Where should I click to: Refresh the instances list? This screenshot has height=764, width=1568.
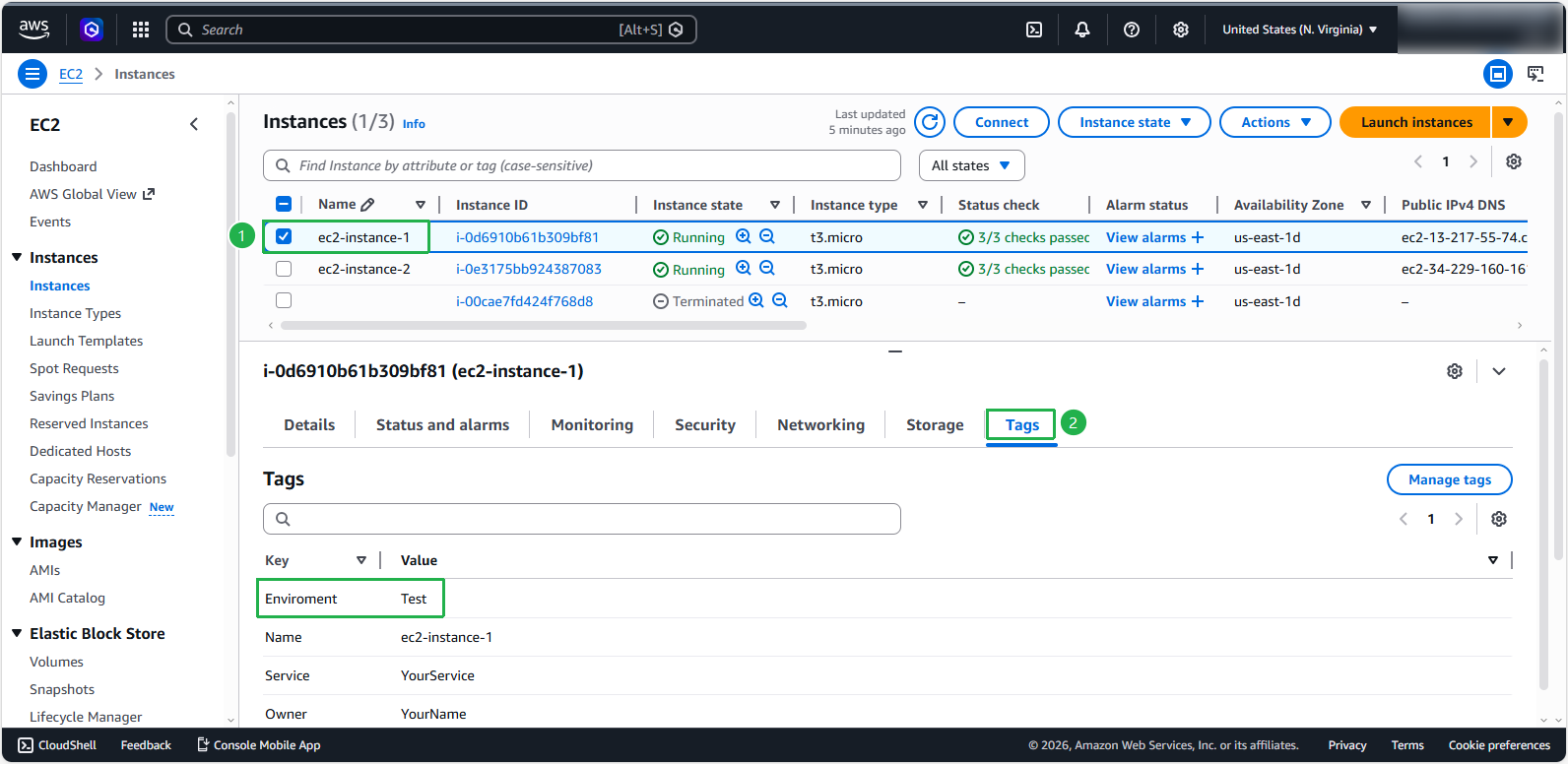click(930, 122)
